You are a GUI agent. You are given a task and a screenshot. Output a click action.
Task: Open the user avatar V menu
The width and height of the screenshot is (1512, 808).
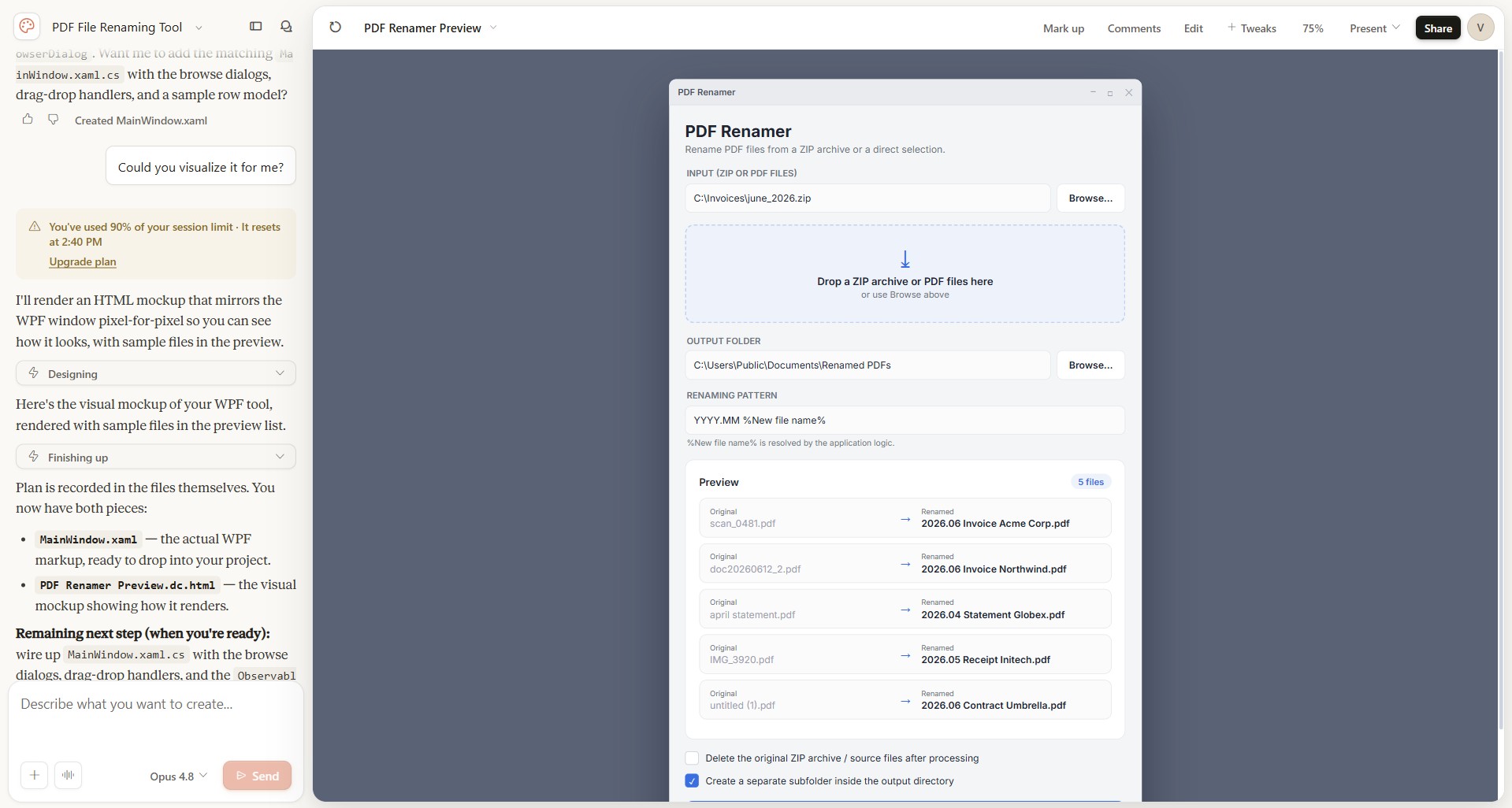(x=1480, y=28)
